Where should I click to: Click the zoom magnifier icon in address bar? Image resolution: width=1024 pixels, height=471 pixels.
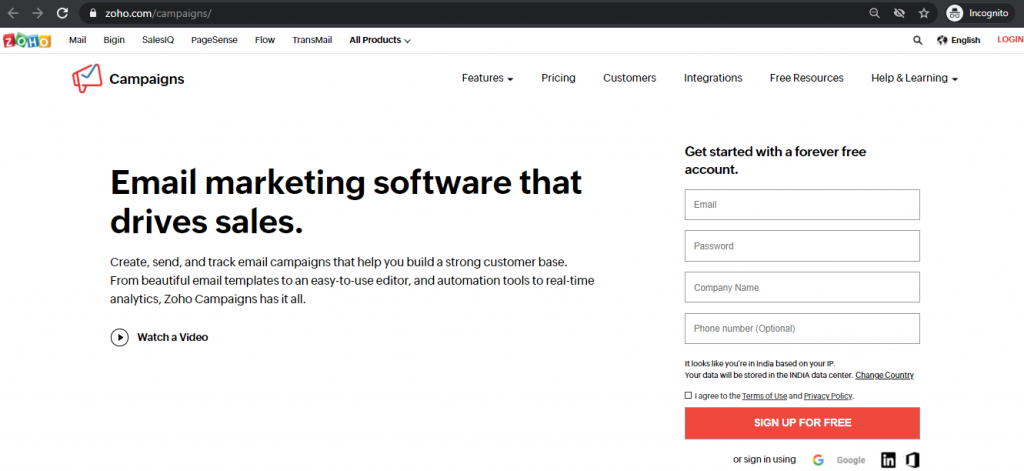[874, 13]
